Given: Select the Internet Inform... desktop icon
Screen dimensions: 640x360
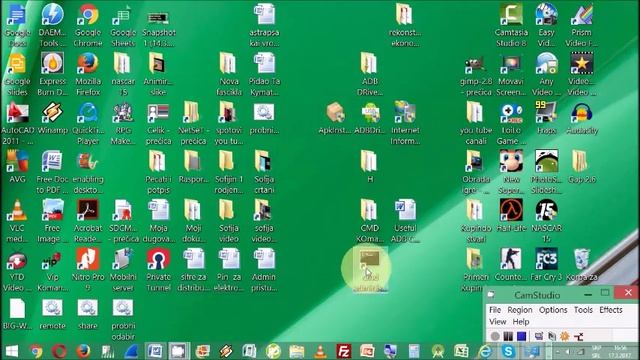Looking at the screenshot, I should coord(405,123).
